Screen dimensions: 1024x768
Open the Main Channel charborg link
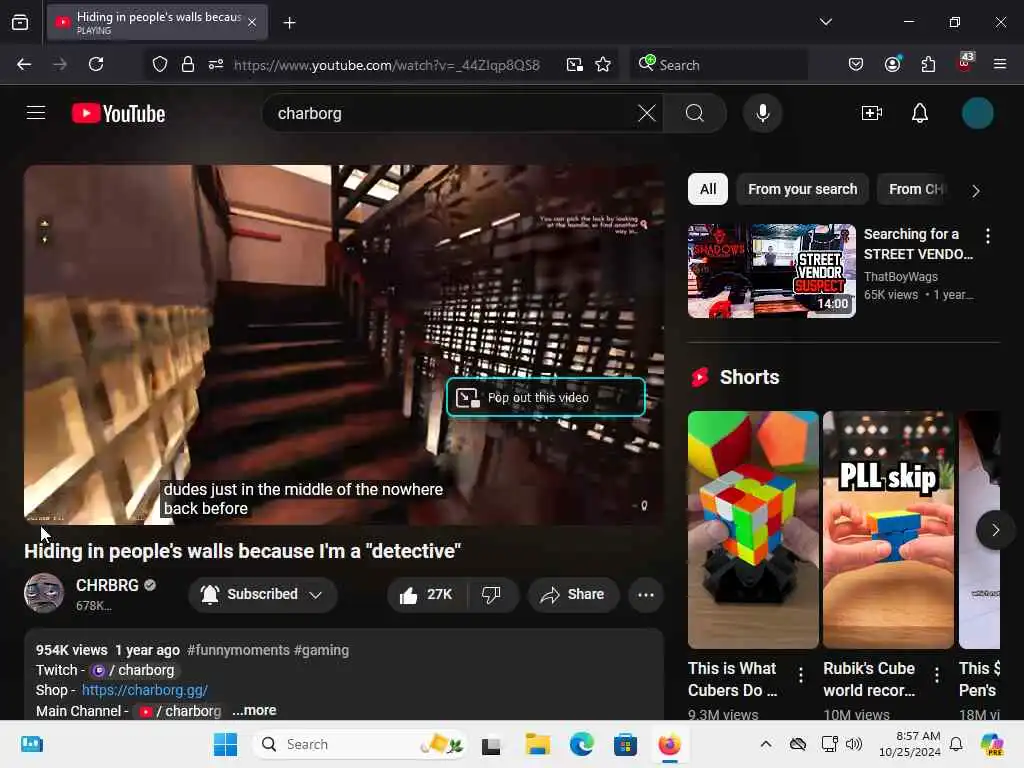(x=180, y=711)
